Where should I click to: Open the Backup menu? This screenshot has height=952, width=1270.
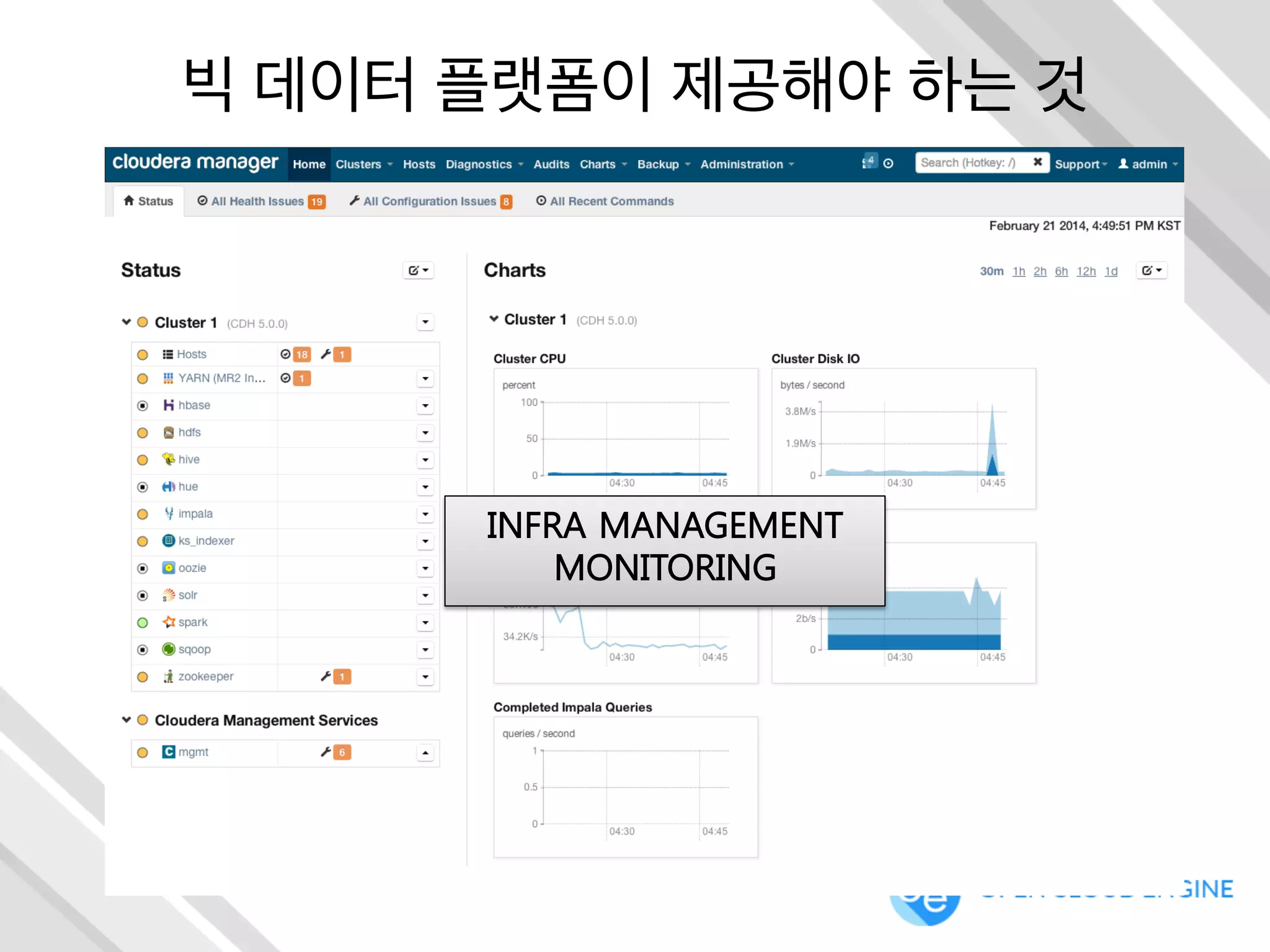664,165
